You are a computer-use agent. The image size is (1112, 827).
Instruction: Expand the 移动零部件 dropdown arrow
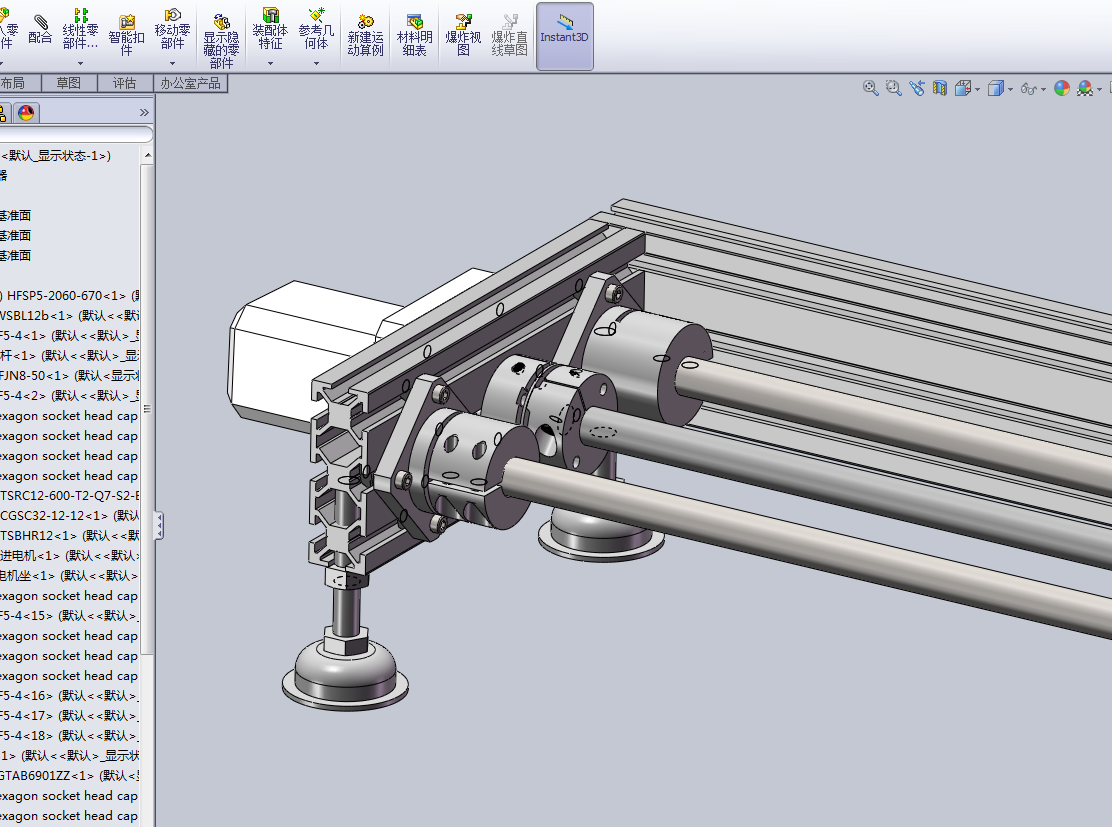(172, 63)
